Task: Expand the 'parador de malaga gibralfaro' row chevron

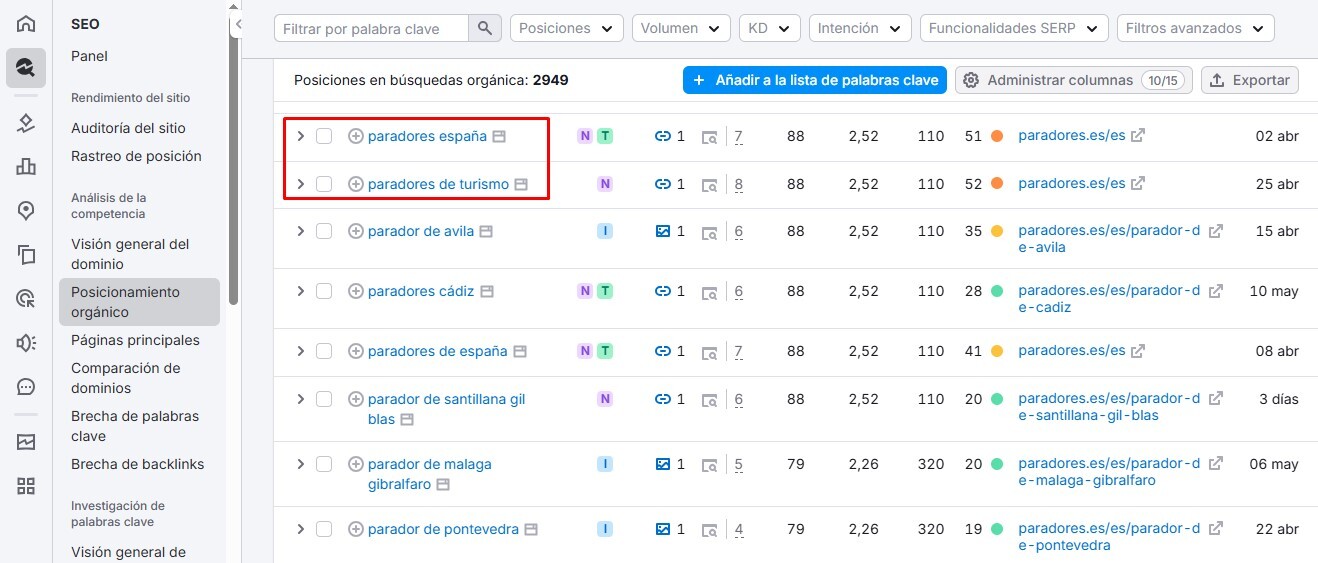Action: coord(300,464)
